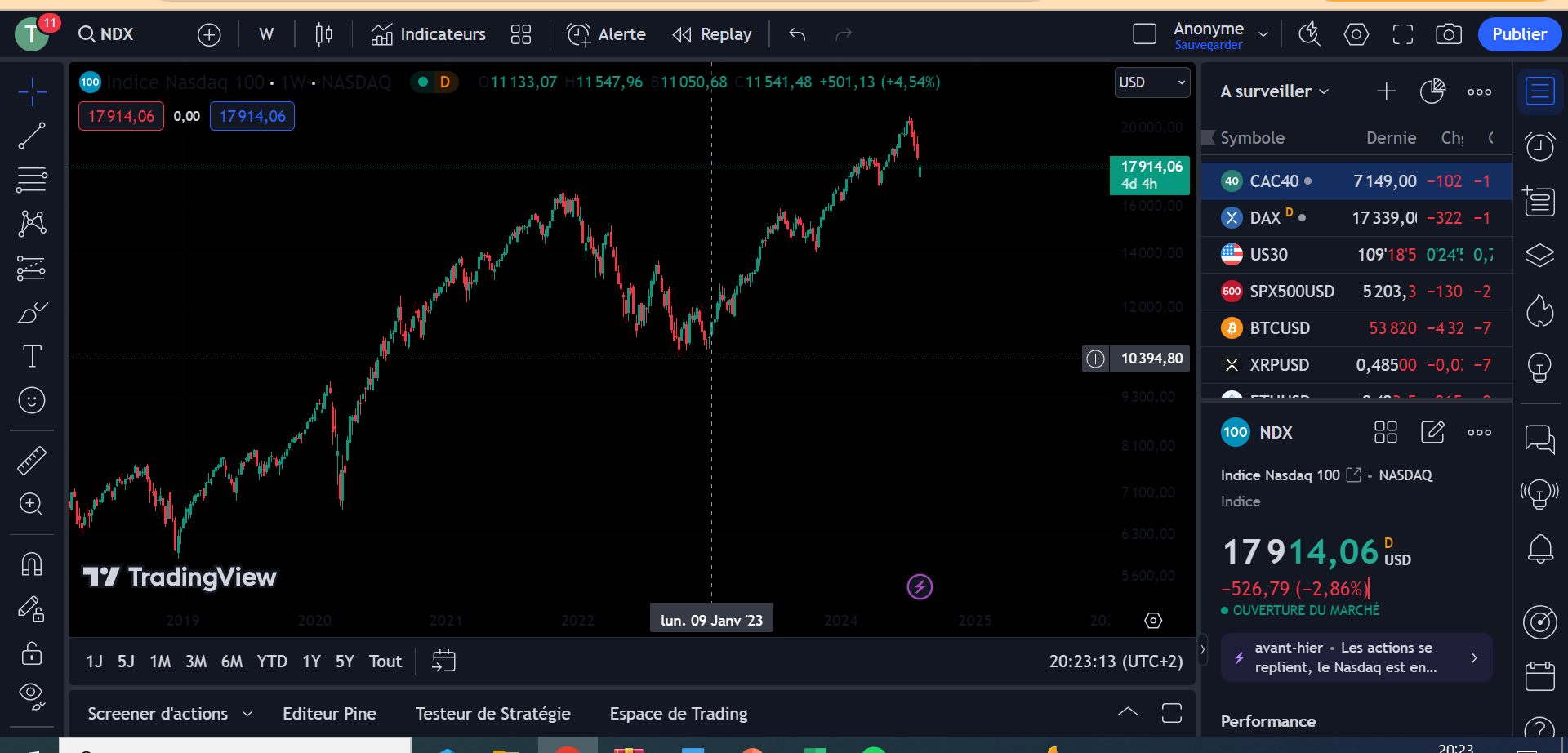The height and width of the screenshot is (753, 1568).
Task: Open the NDX symbol search
Action: pyautogui.click(x=106, y=34)
